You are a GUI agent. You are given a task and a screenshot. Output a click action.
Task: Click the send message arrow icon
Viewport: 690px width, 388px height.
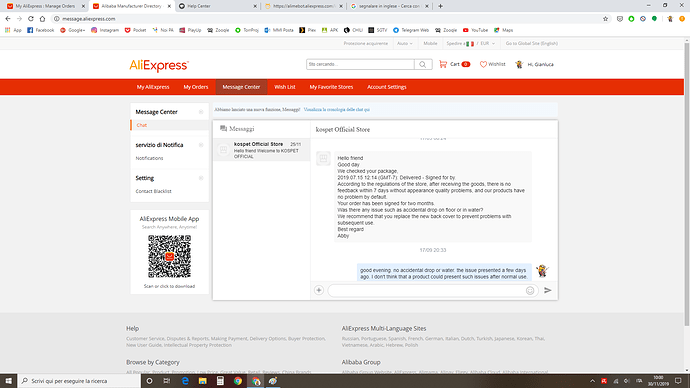(547, 290)
